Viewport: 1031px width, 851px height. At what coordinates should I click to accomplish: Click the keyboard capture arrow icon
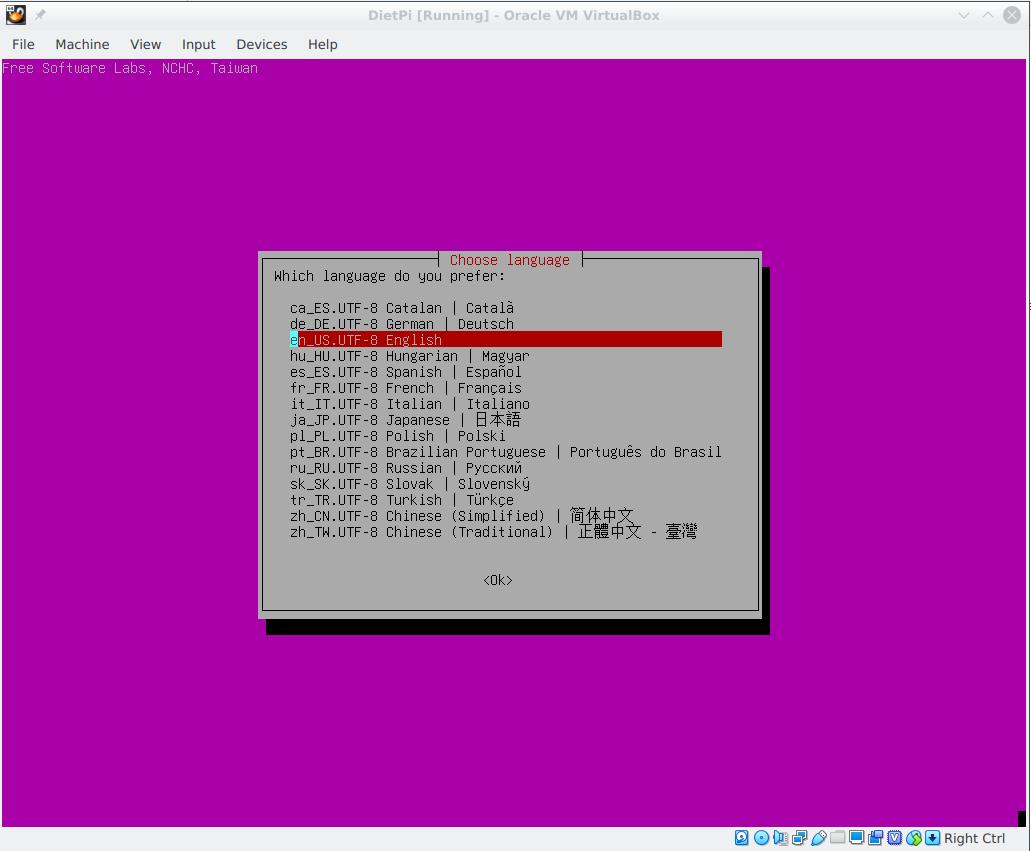(x=932, y=837)
